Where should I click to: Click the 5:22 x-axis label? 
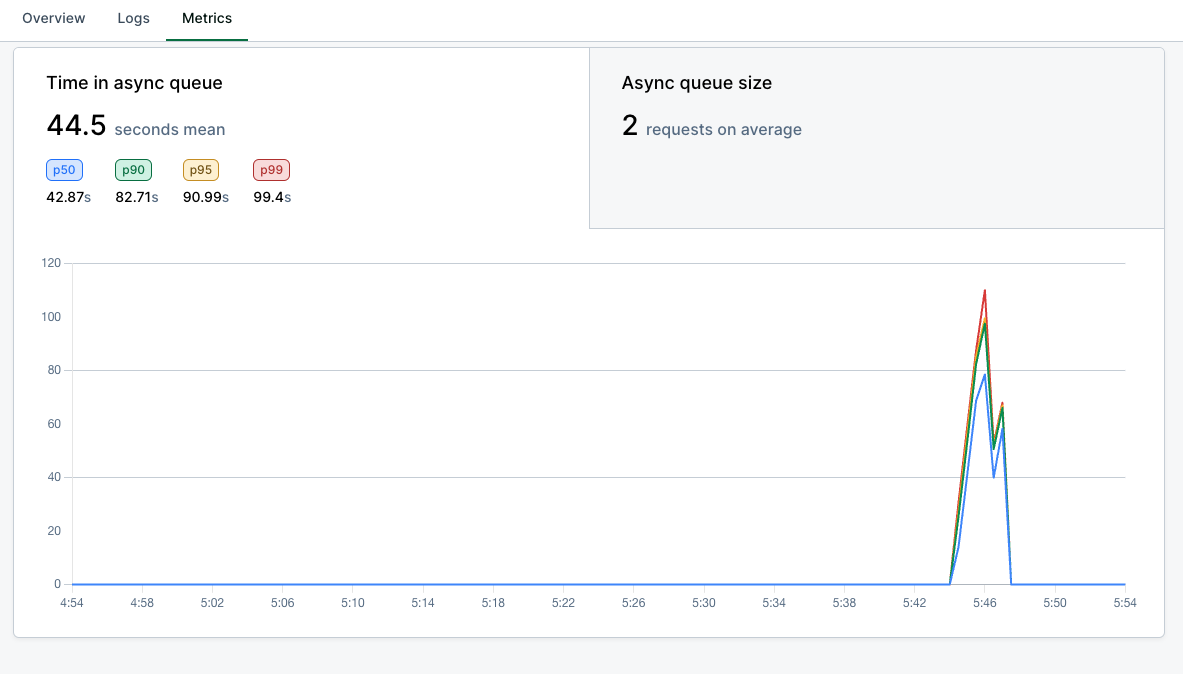click(564, 603)
